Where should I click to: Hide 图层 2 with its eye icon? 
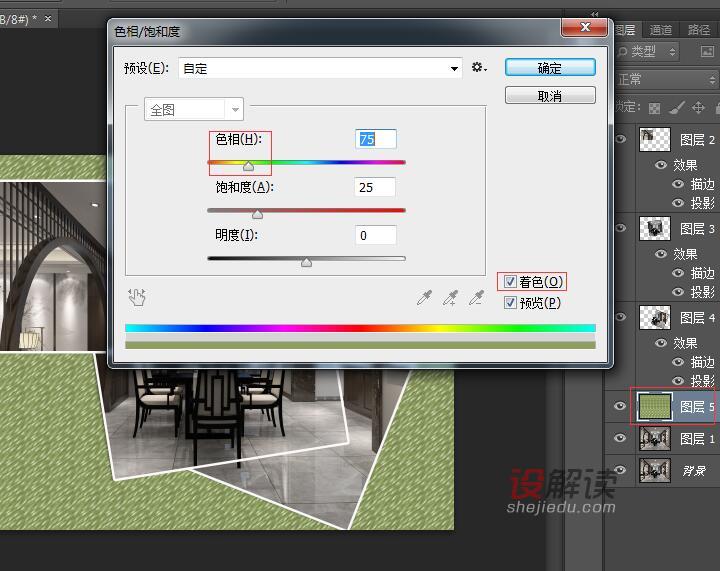click(x=620, y=139)
